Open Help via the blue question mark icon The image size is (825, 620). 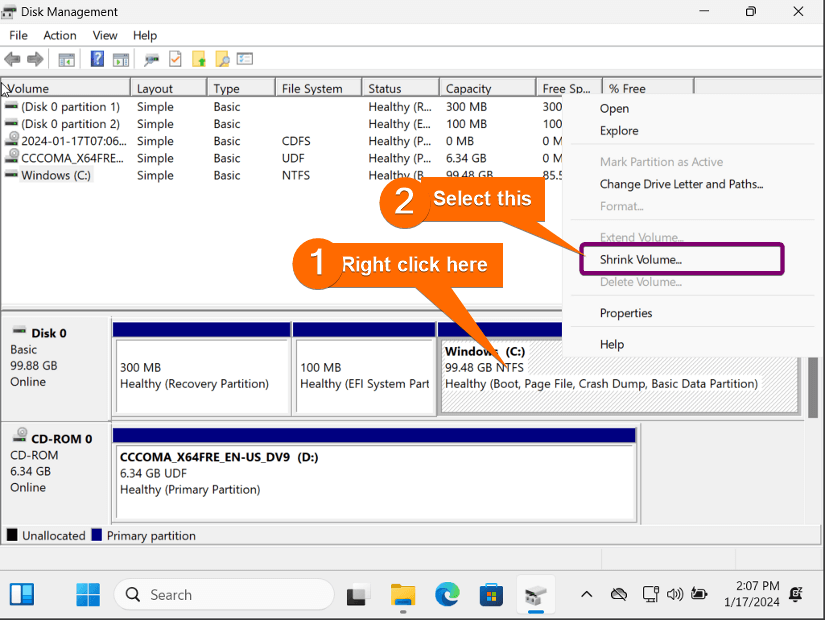click(97, 59)
